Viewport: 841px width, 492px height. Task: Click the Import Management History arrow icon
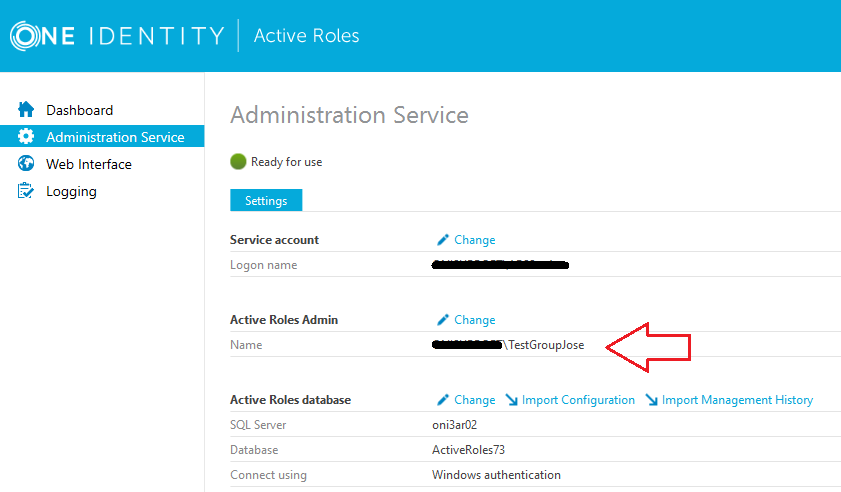[651, 400]
